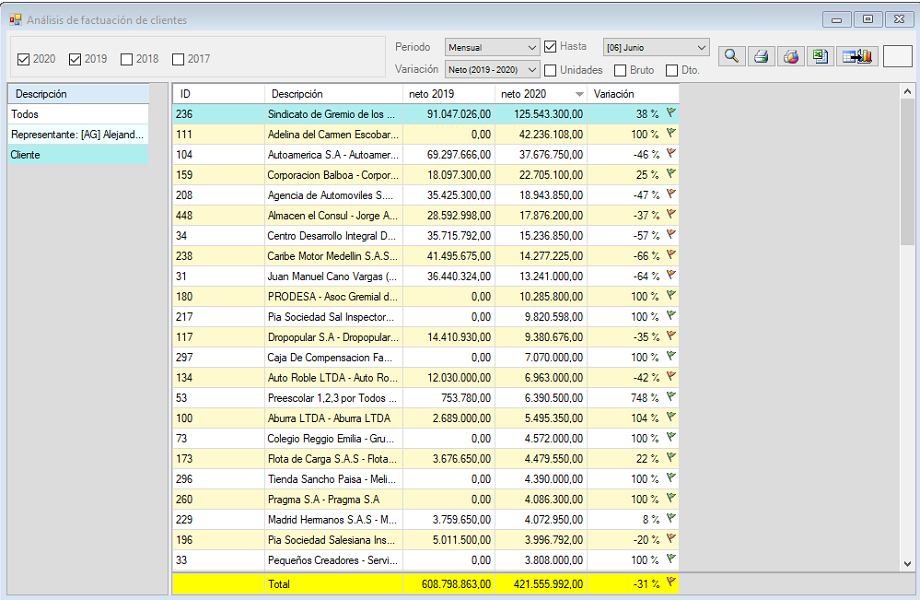Image resolution: width=920 pixels, height=600 pixels.
Task: Export the data with the Excel icon
Action: click(820, 57)
